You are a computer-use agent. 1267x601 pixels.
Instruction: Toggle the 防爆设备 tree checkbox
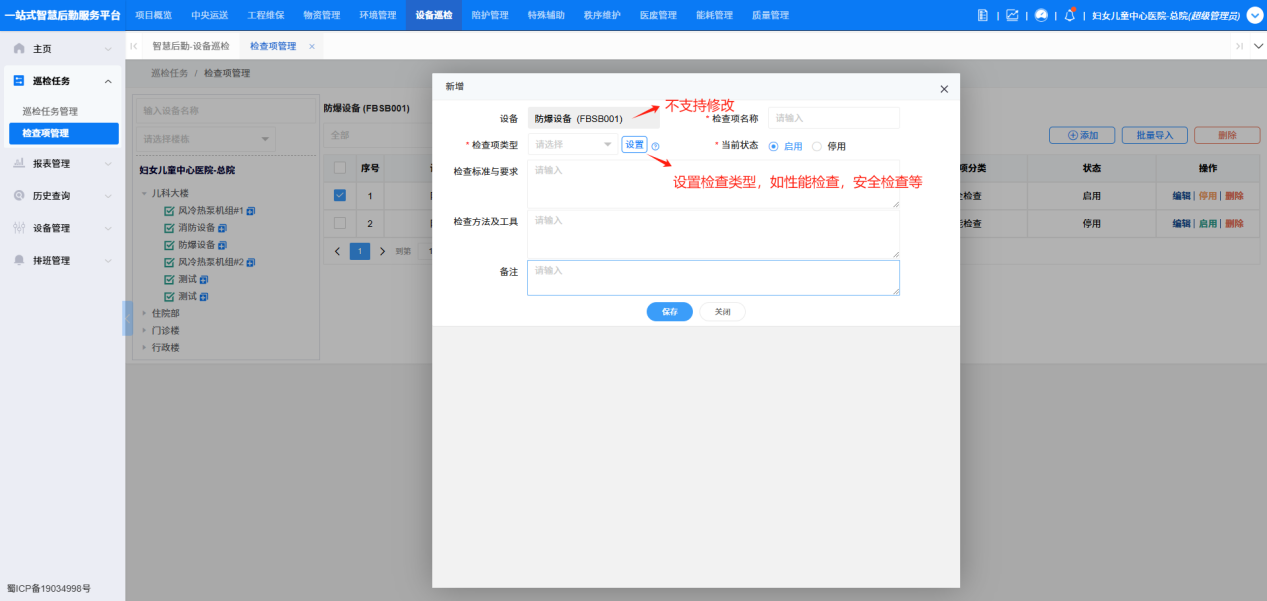(x=169, y=245)
